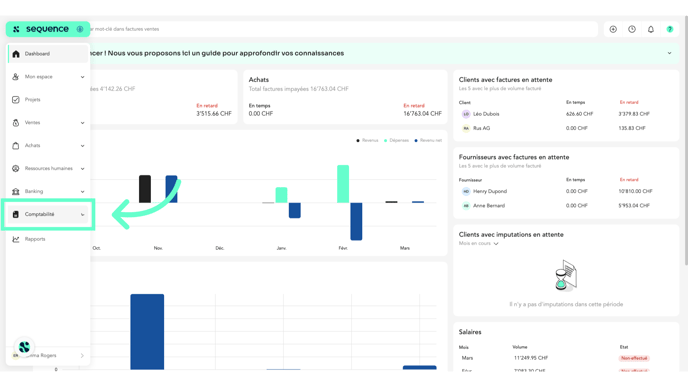688x387 pixels.
Task: Toggle the Dépenses legend marker
Action: 386,140
